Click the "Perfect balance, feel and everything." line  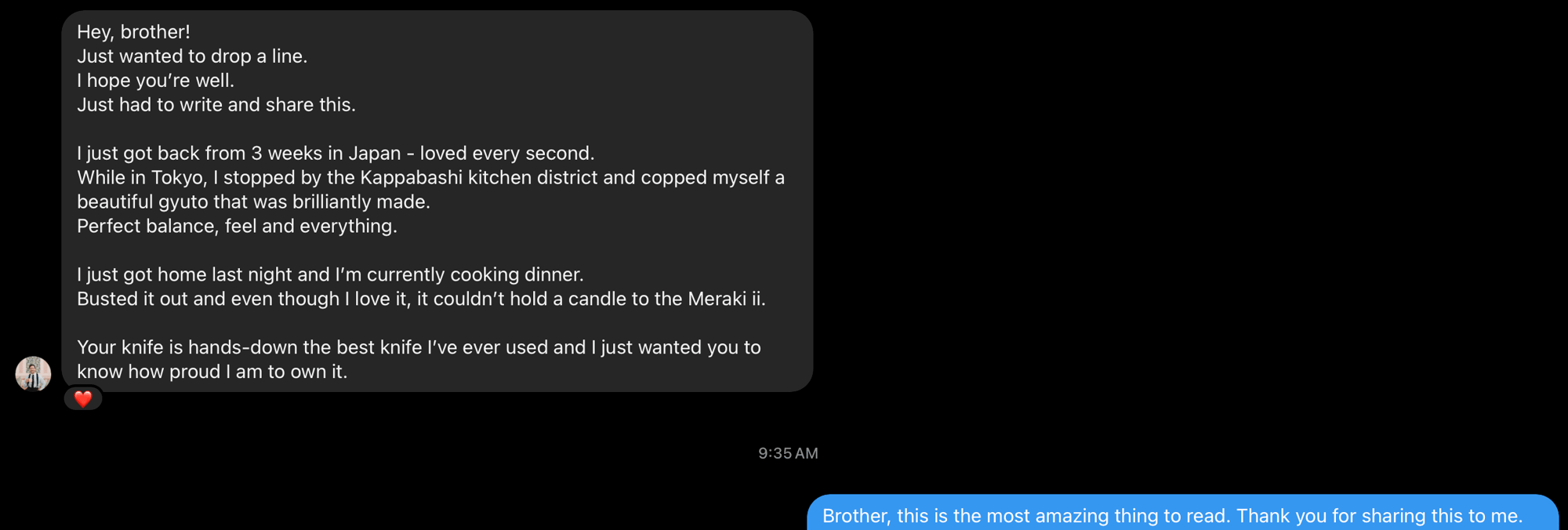tap(237, 227)
